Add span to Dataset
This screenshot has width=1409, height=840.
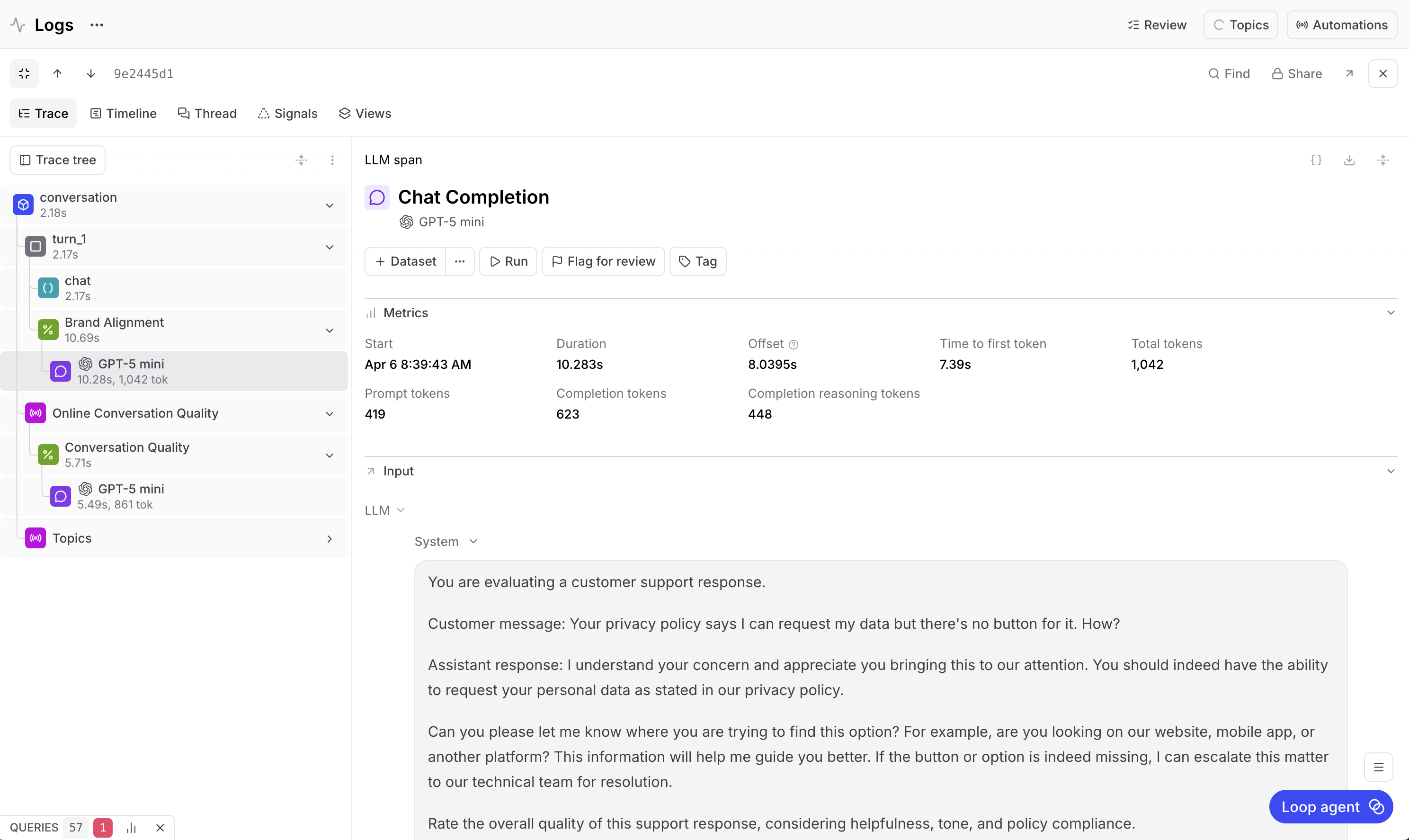coord(405,261)
